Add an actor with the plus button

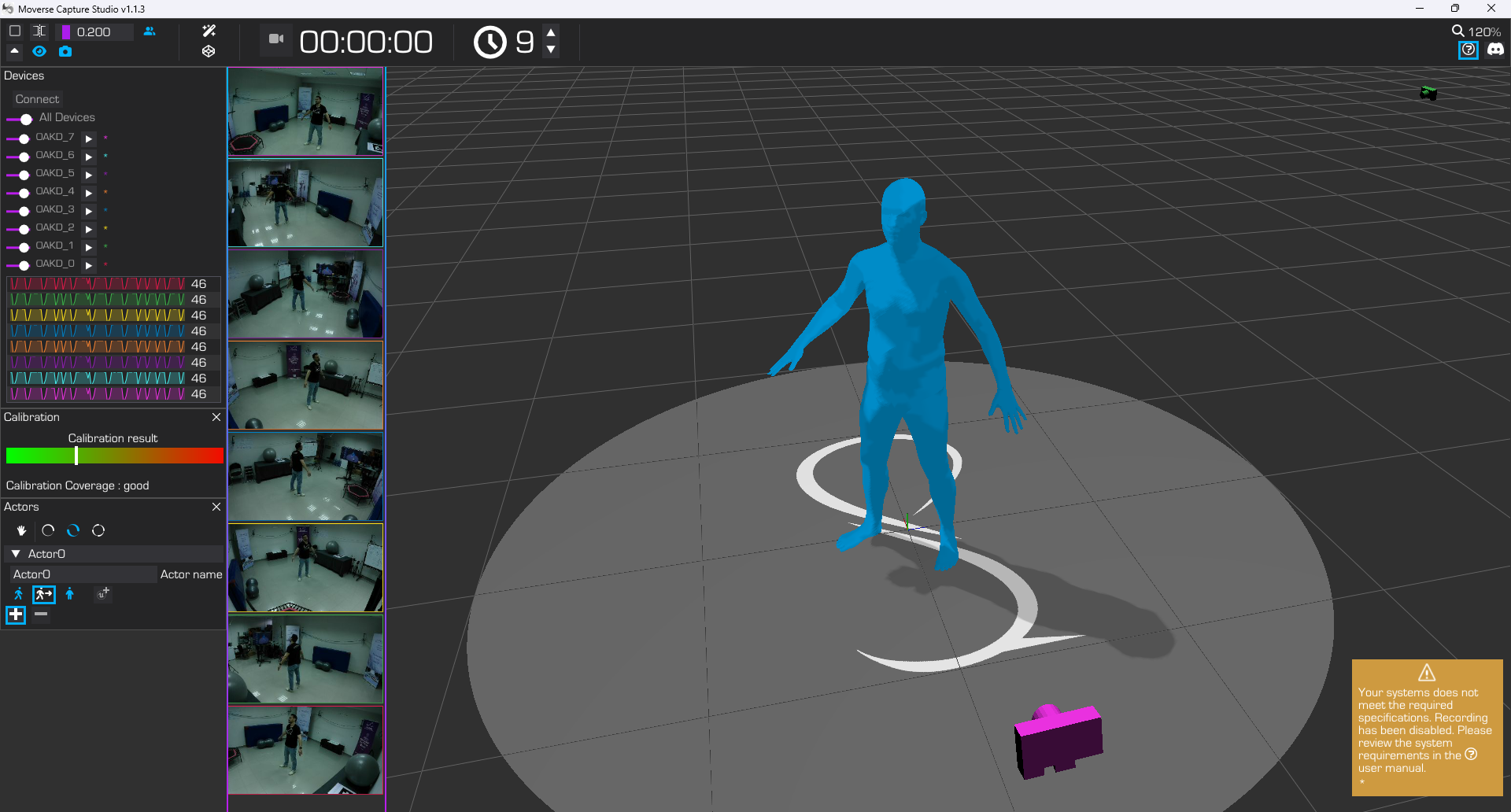[x=16, y=615]
